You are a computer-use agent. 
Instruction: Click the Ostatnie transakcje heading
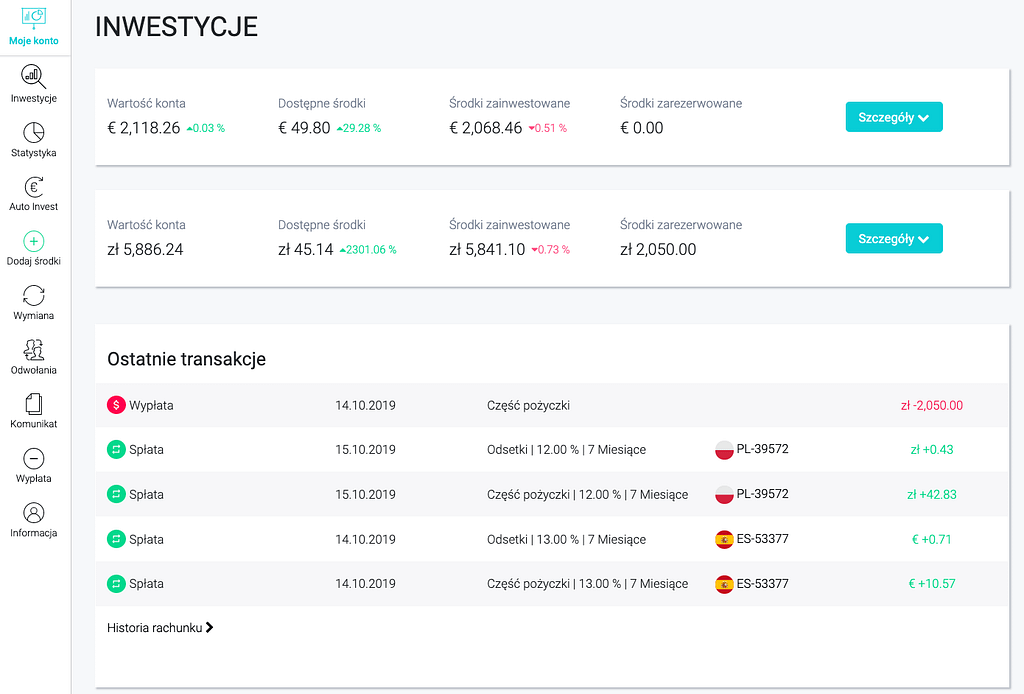pos(186,359)
